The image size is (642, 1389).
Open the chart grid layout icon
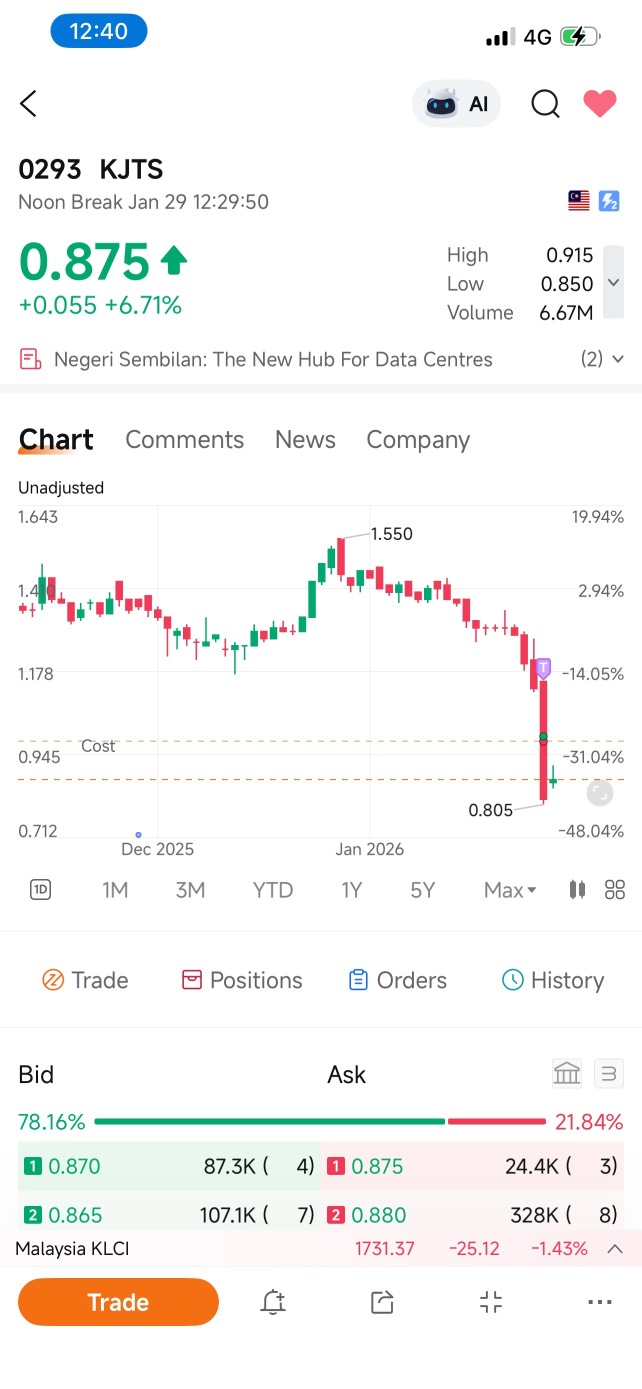click(x=615, y=890)
